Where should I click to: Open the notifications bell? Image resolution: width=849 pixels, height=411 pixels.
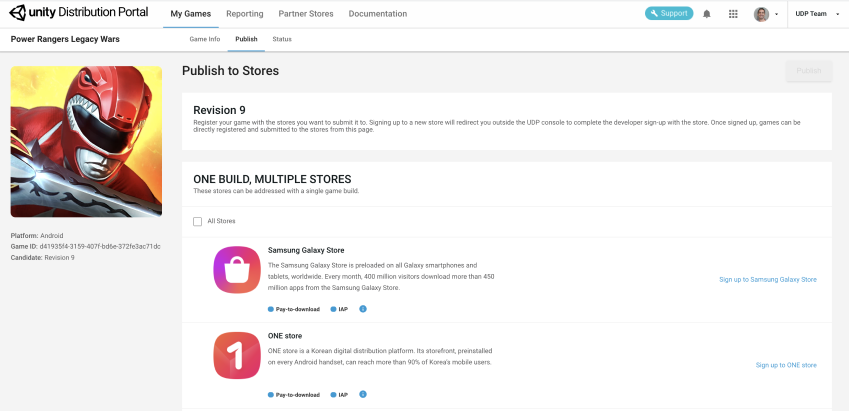point(707,14)
